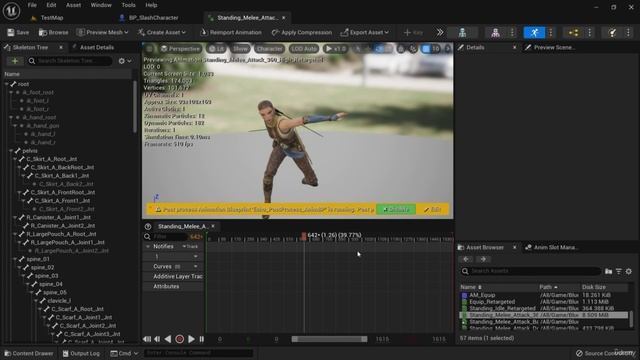The height and width of the screenshot is (360, 640).
Task: Go back in Asset Browser history
Action: point(466,259)
